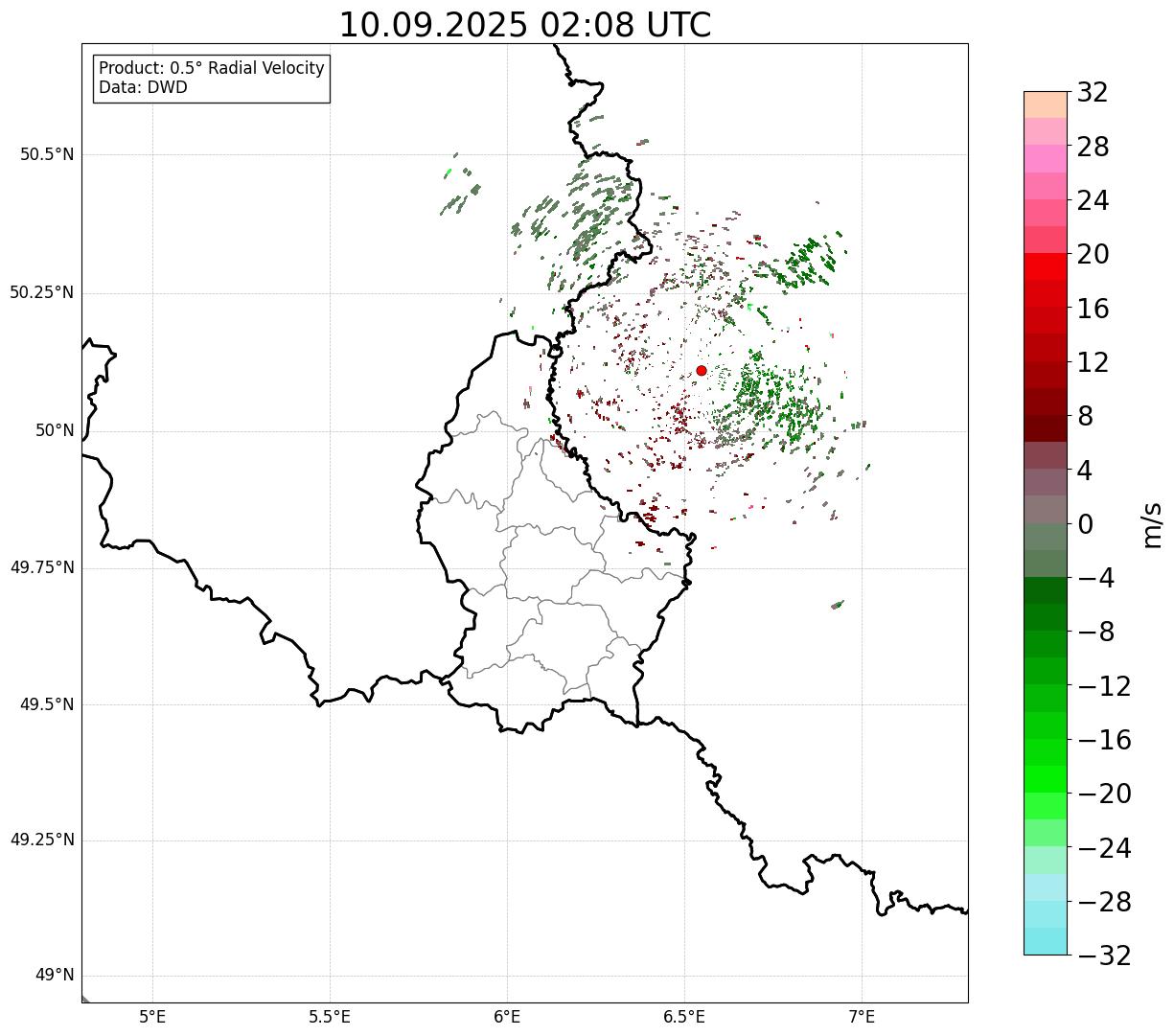Click the 6°E longitude label
1174x1036 pixels.
(x=507, y=1017)
